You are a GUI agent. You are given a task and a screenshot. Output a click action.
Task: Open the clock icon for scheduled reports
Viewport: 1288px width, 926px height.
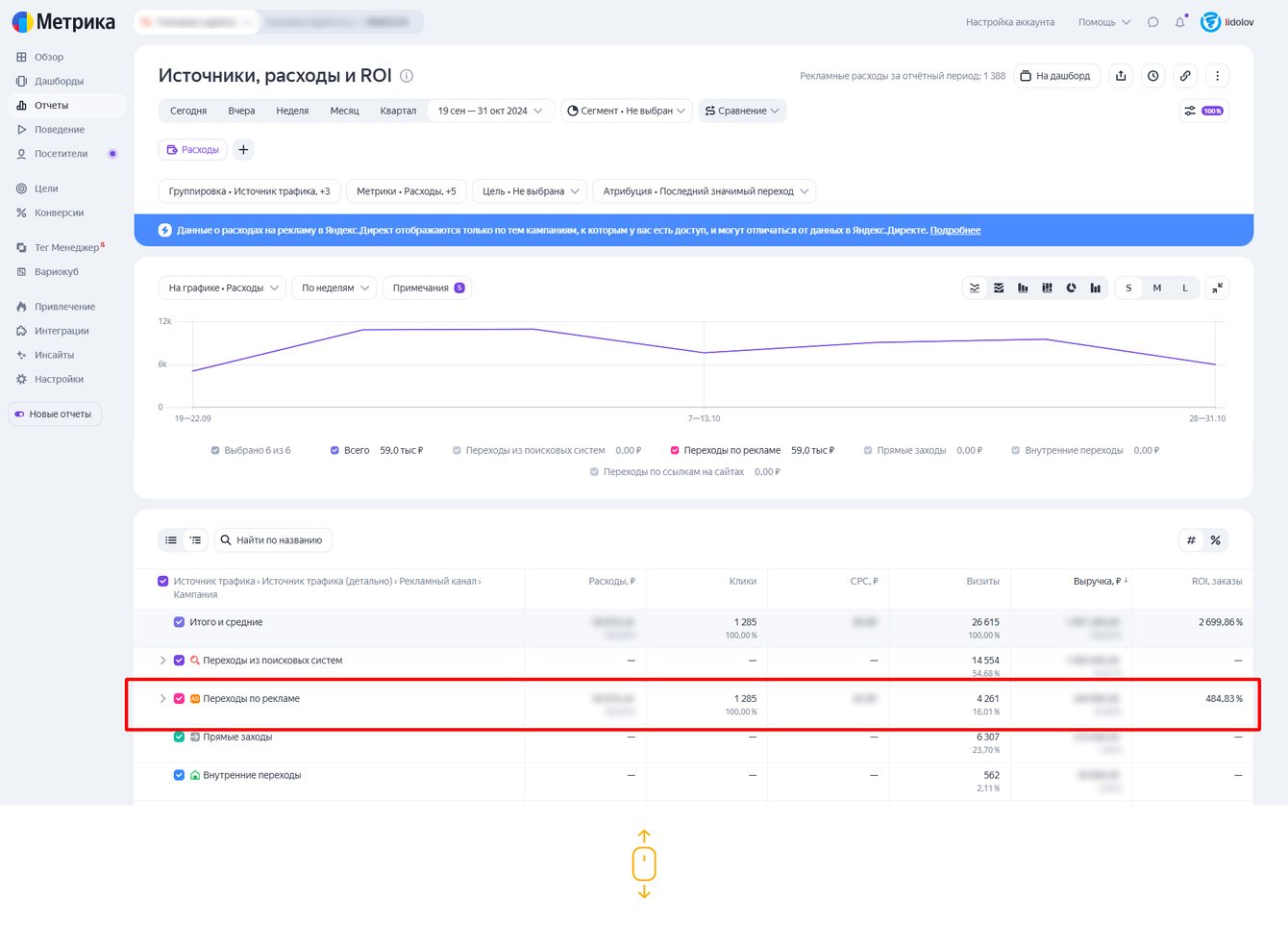point(1153,76)
